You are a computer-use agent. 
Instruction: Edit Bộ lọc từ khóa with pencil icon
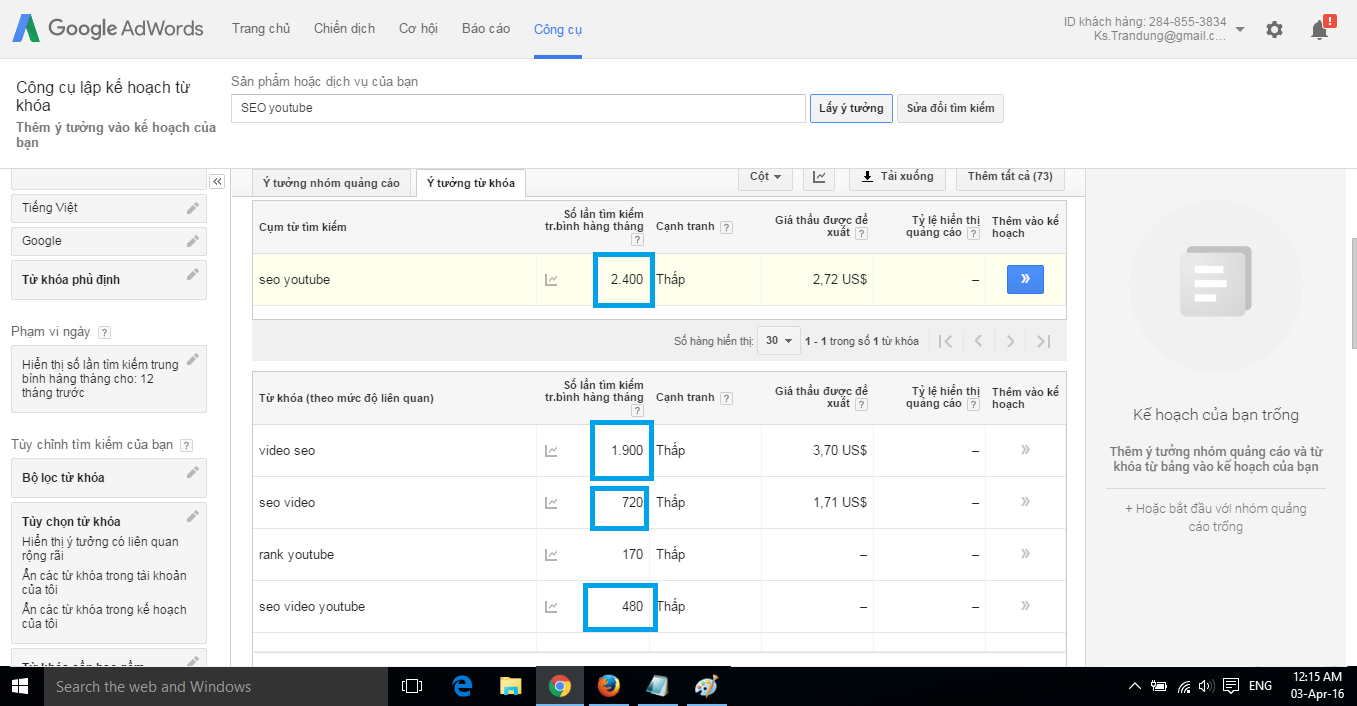click(193, 472)
